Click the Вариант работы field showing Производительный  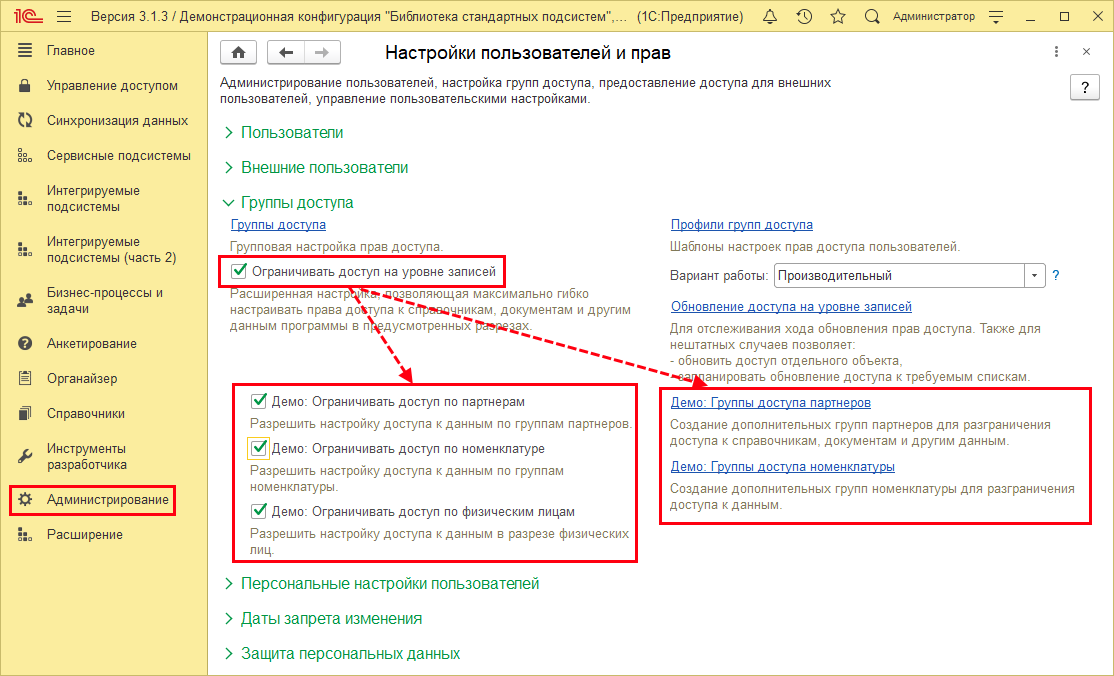899,275
